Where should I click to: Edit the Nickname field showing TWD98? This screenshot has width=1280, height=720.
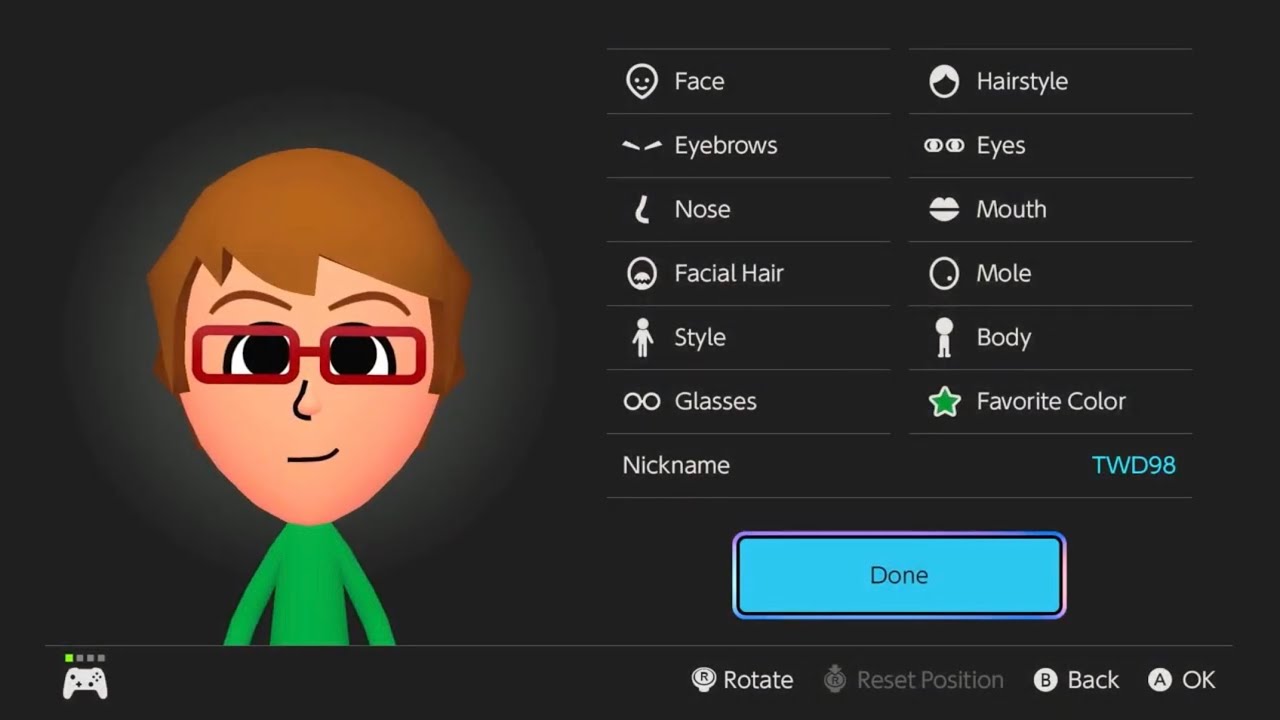coord(899,465)
